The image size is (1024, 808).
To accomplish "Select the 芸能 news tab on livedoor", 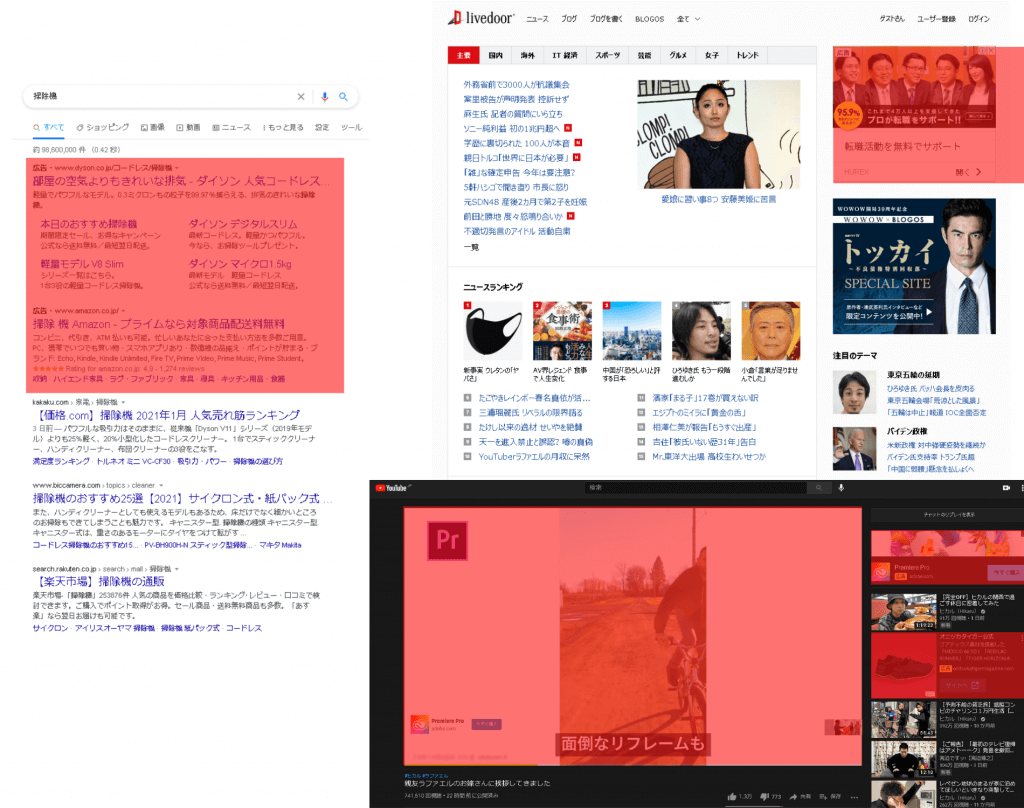I will point(645,56).
